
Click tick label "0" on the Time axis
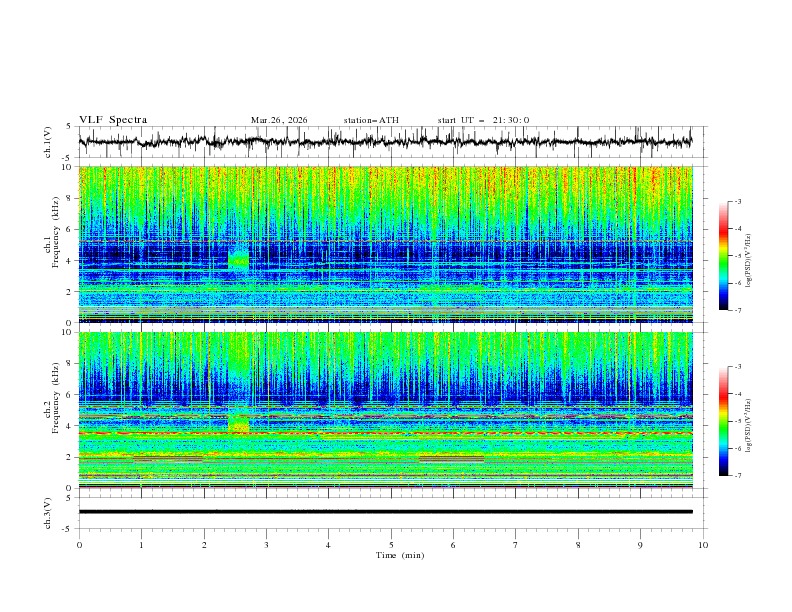[79, 545]
